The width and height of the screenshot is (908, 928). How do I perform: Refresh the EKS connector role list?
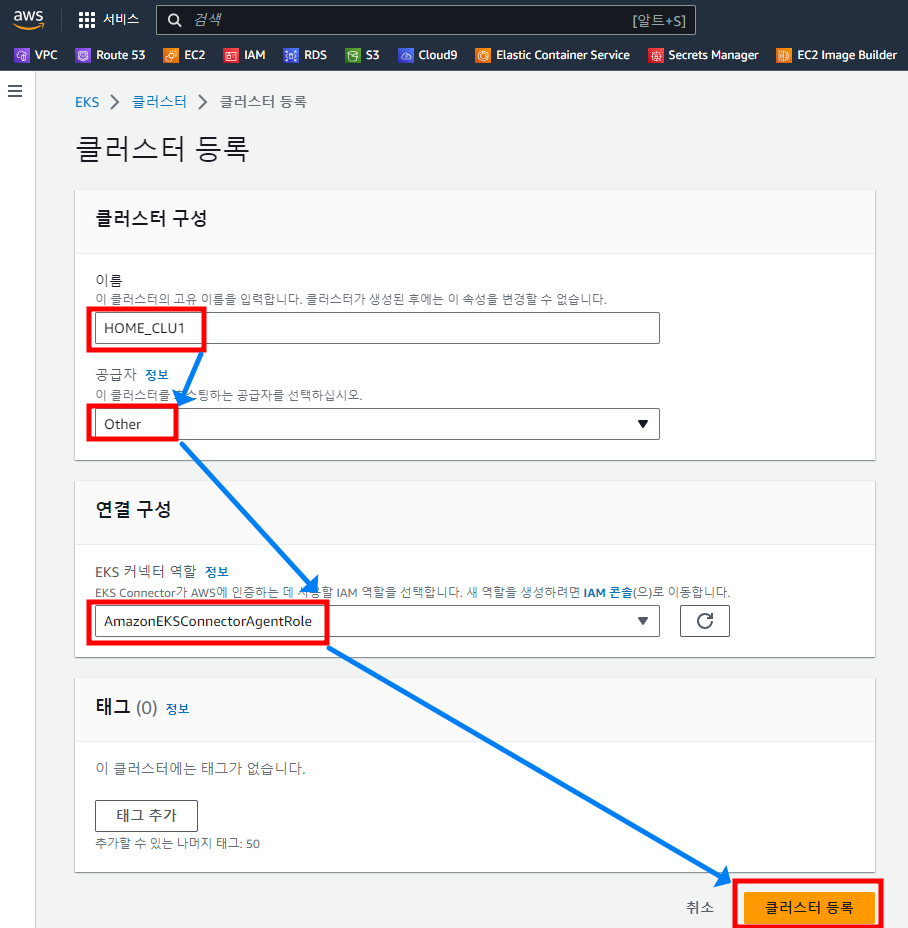click(704, 621)
